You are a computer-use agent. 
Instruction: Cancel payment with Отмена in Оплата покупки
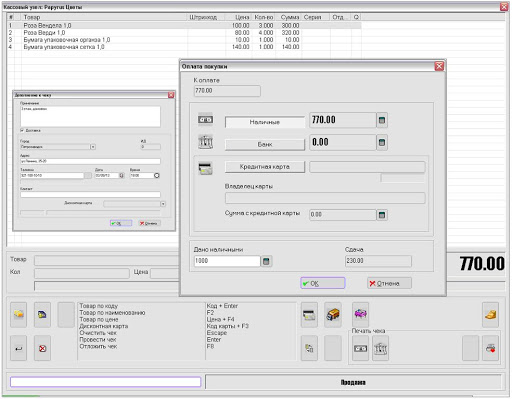[x=389, y=283]
